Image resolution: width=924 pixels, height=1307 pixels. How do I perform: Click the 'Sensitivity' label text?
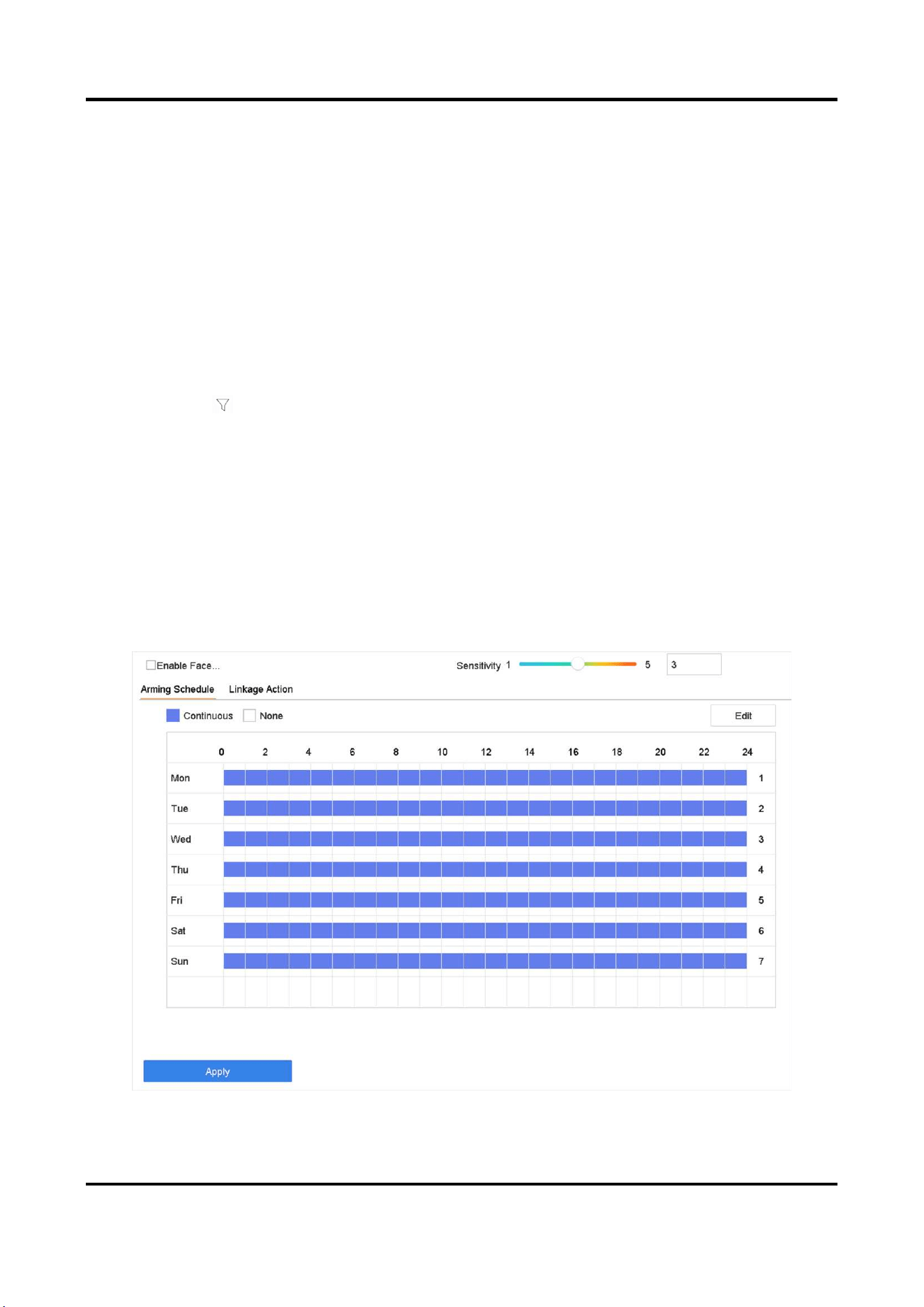(479, 665)
